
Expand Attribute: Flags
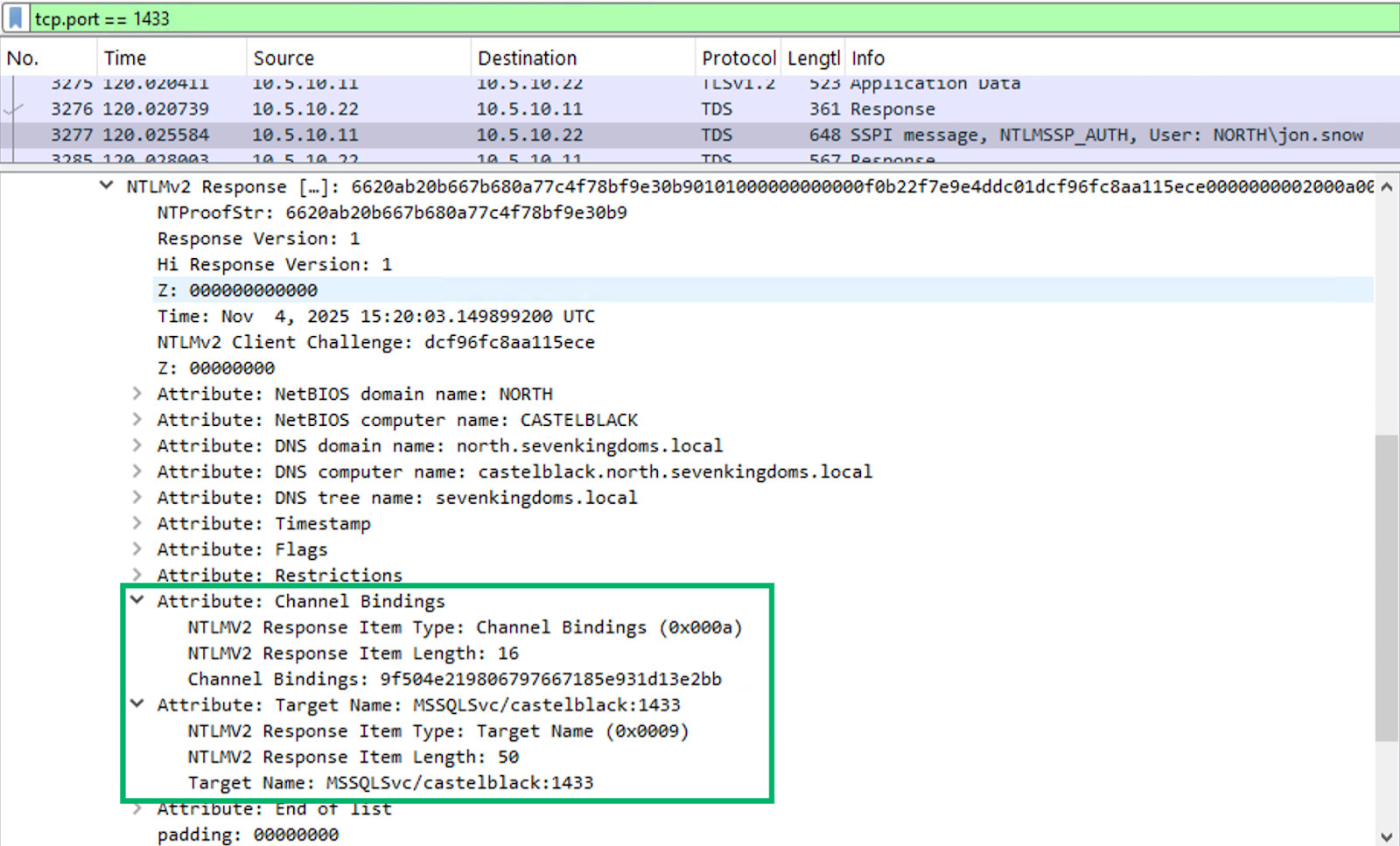point(136,549)
